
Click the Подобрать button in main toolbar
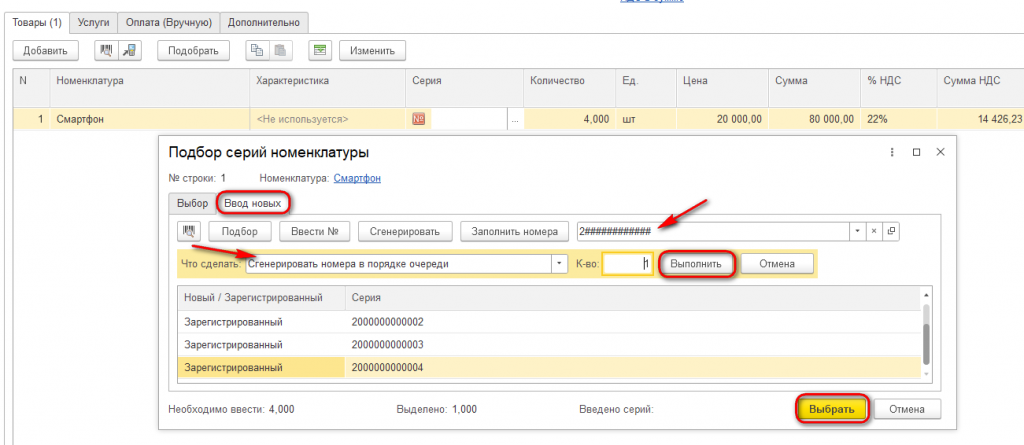pos(193,50)
